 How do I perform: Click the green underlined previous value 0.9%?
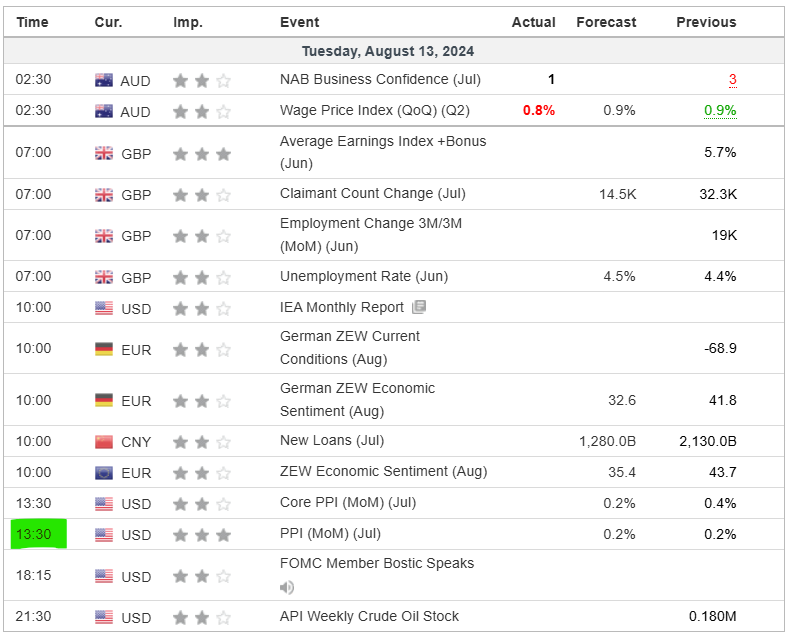720,111
